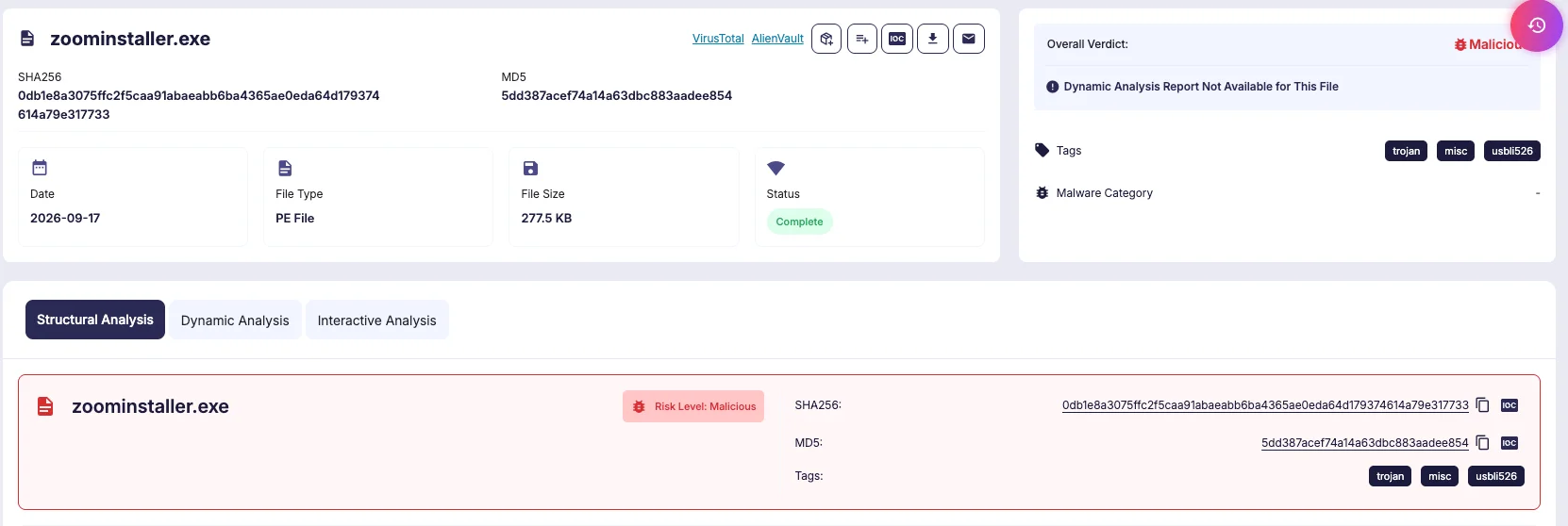
Task: Open the underlined SHA256 hash link
Action: (x=1265, y=405)
